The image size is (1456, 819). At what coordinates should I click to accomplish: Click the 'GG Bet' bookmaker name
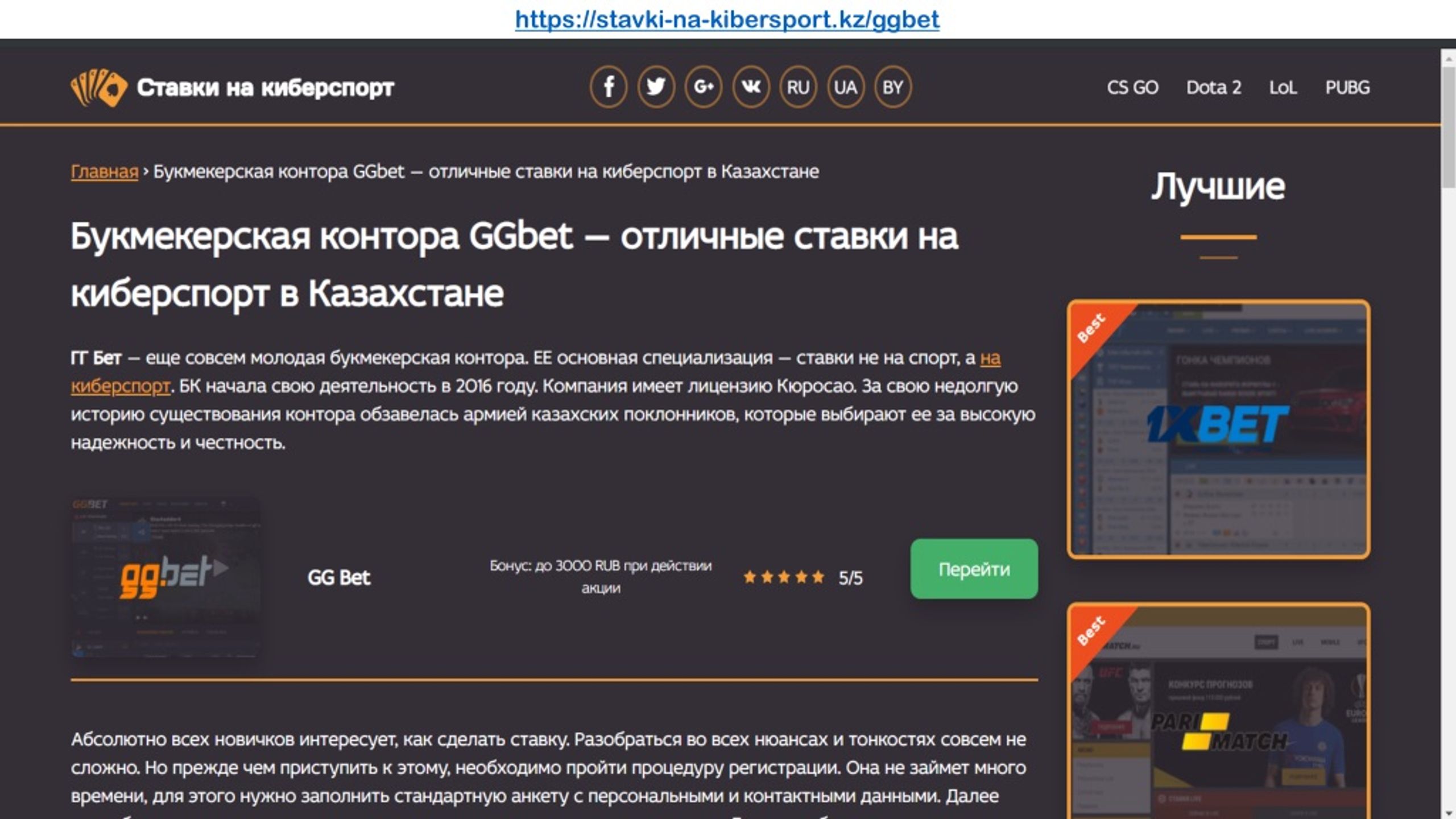point(339,578)
